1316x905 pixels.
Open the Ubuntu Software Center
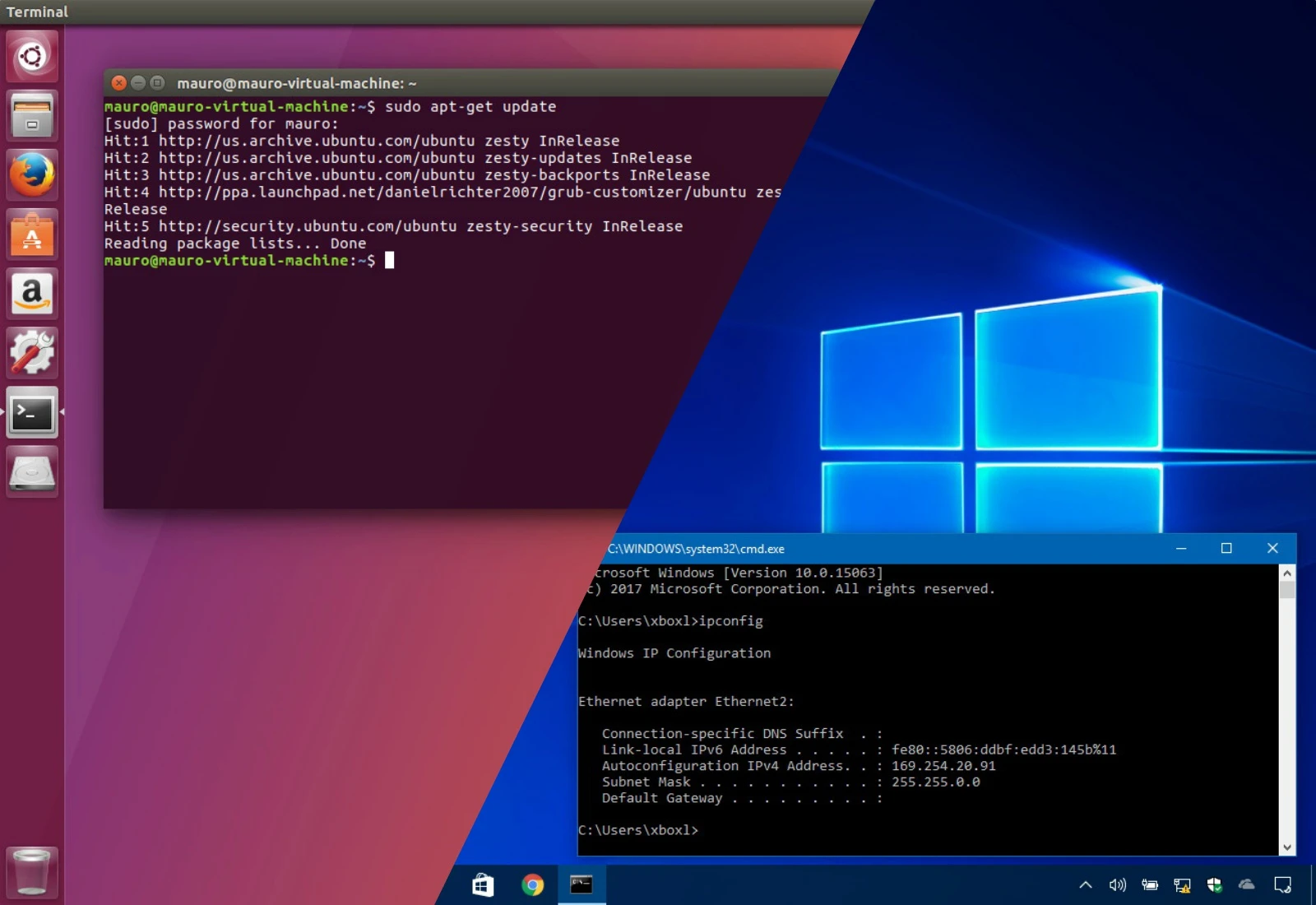click(x=32, y=234)
